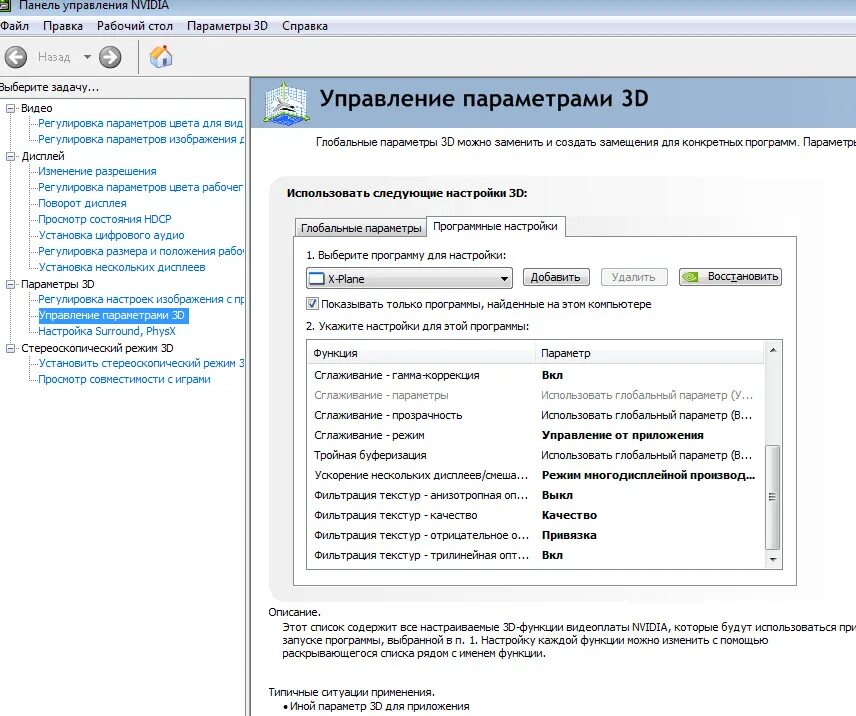Collapse the Параметры 3D tree node
This screenshot has height=716, width=856.
coord(10,284)
